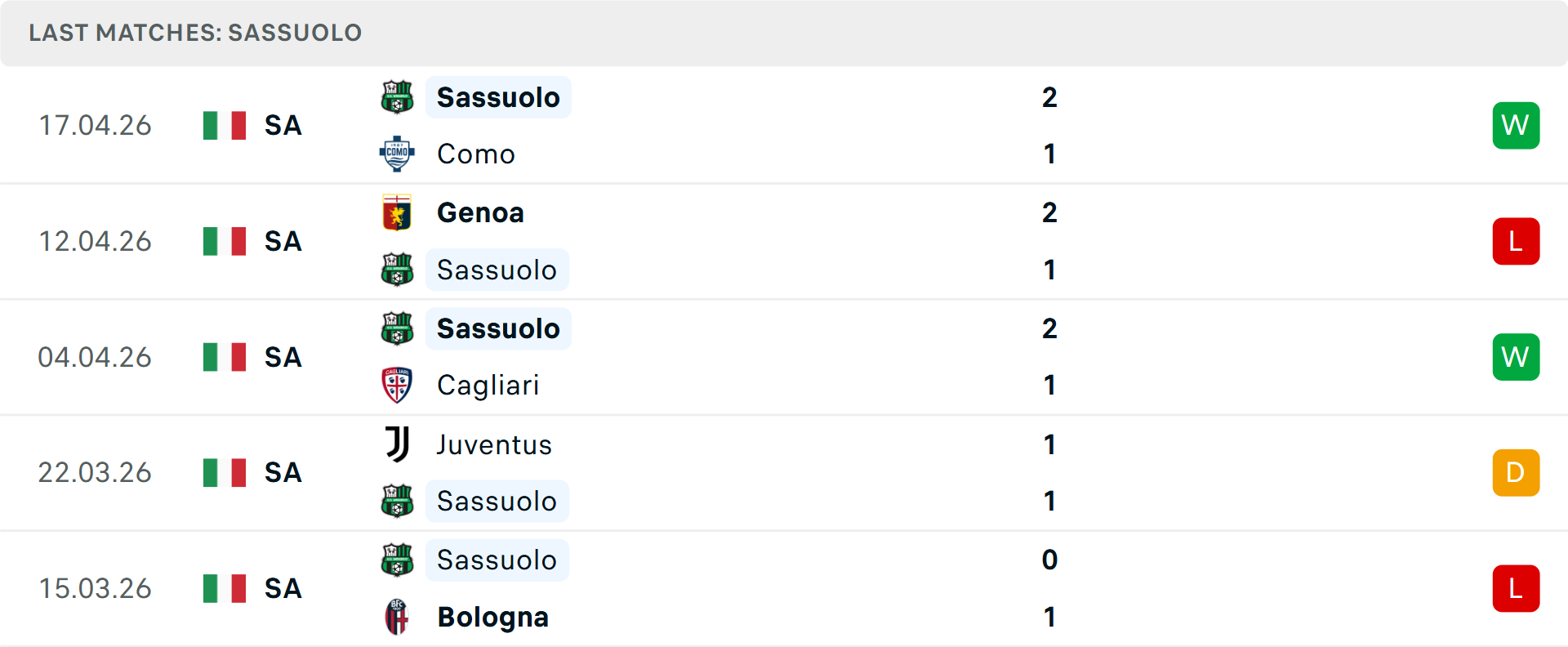Click the red L badge for the Genoa match

[x=1516, y=241]
